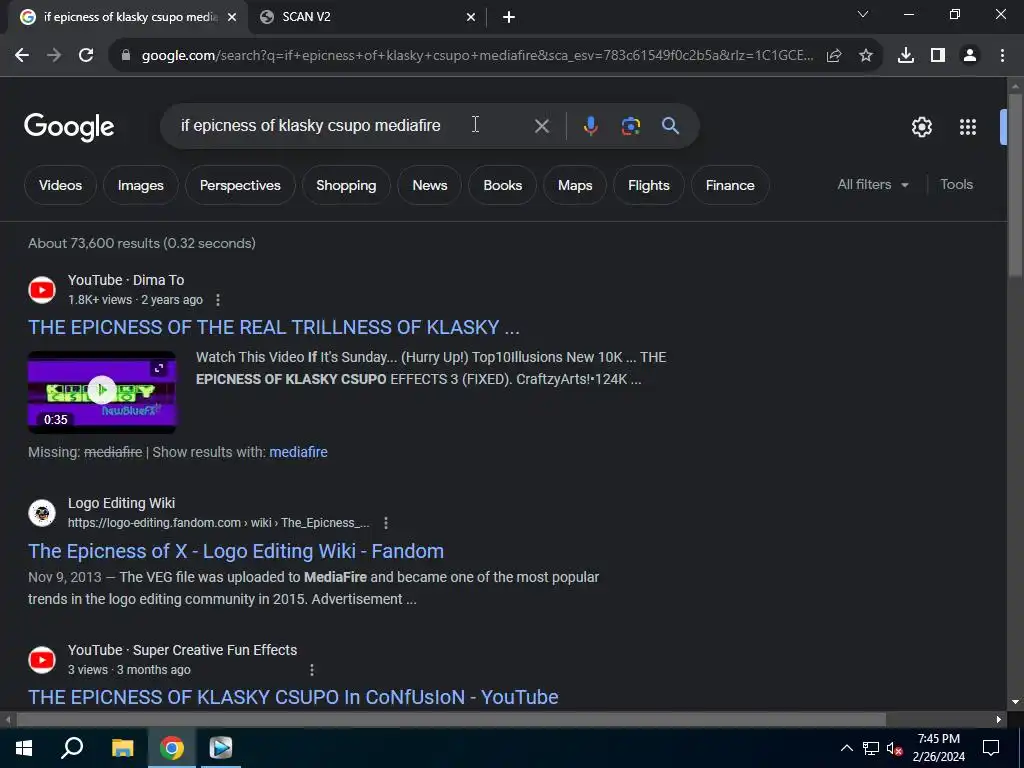The width and height of the screenshot is (1024, 768).
Task: Open the tab search chevron
Action: [863, 14]
